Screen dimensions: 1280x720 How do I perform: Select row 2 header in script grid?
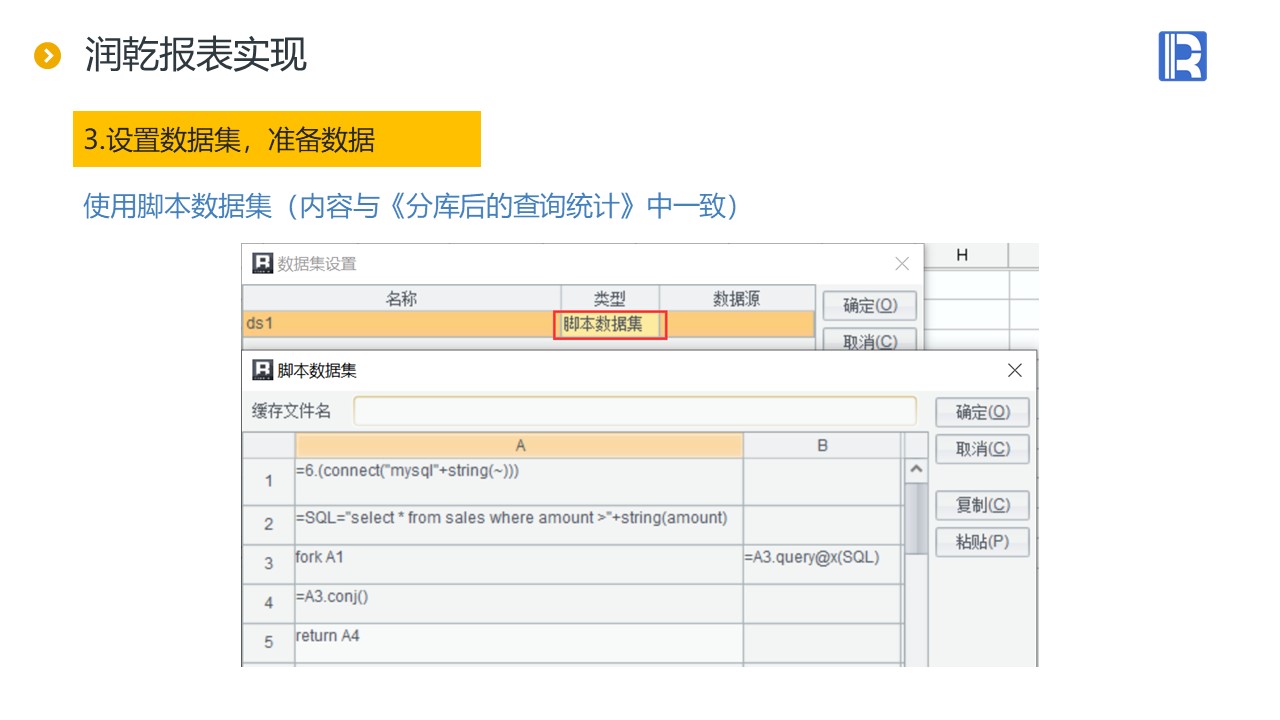(268, 525)
